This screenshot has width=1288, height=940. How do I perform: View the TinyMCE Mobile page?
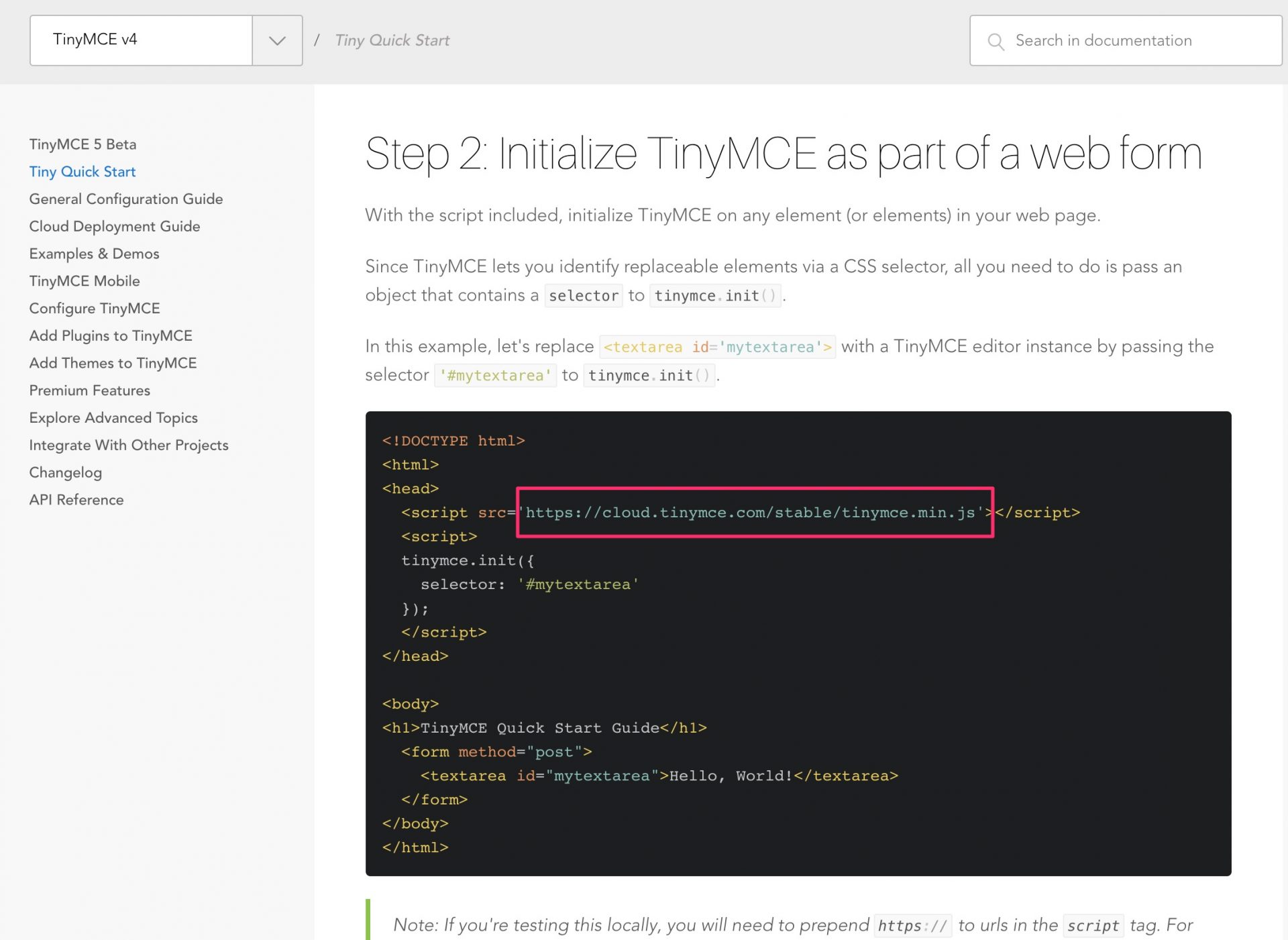pos(84,281)
